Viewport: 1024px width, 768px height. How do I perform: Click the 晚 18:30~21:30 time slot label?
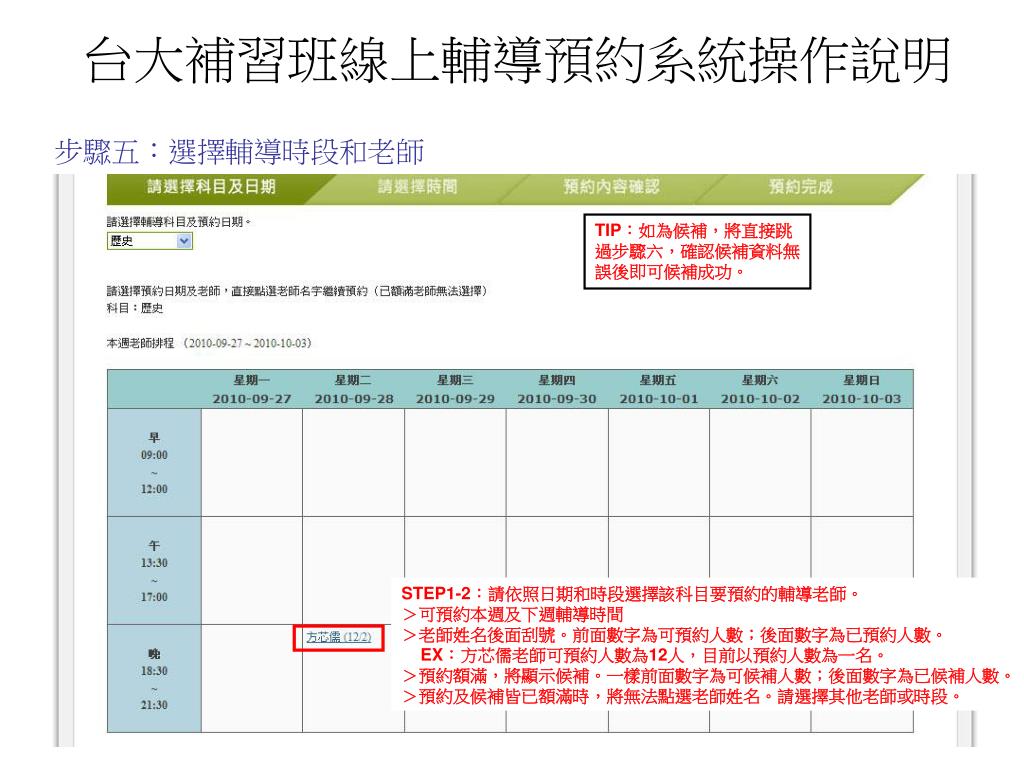(x=154, y=679)
